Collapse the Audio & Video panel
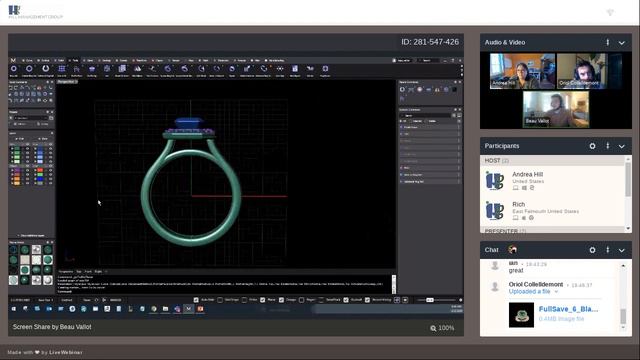This screenshot has height=360, width=640. click(x=621, y=42)
